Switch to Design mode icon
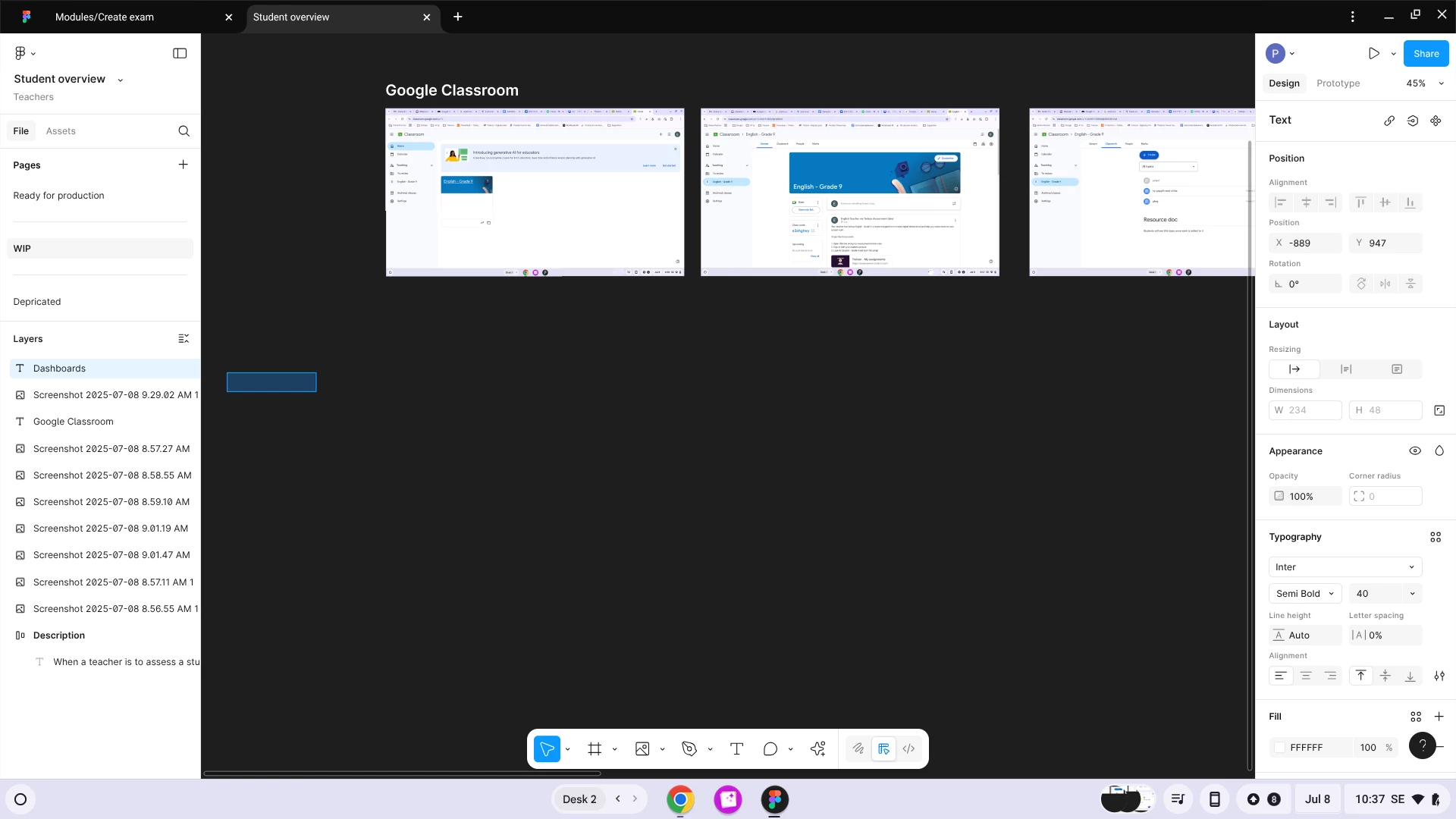The height and width of the screenshot is (819, 1456). [x=883, y=749]
